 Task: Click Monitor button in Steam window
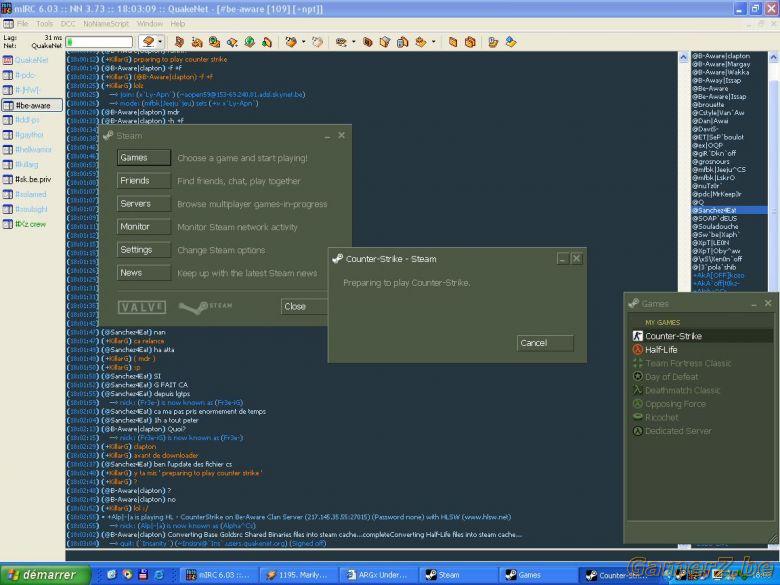click(x=144, y=227)
